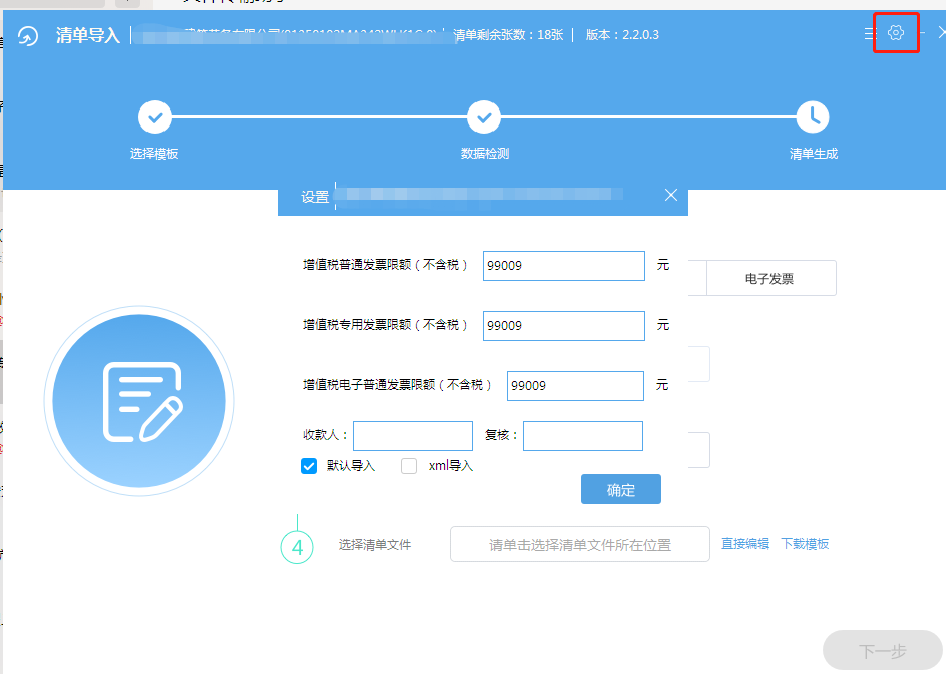Close the 设置 dialog with X
The image size is (946, 674).
tap(671, 196)
